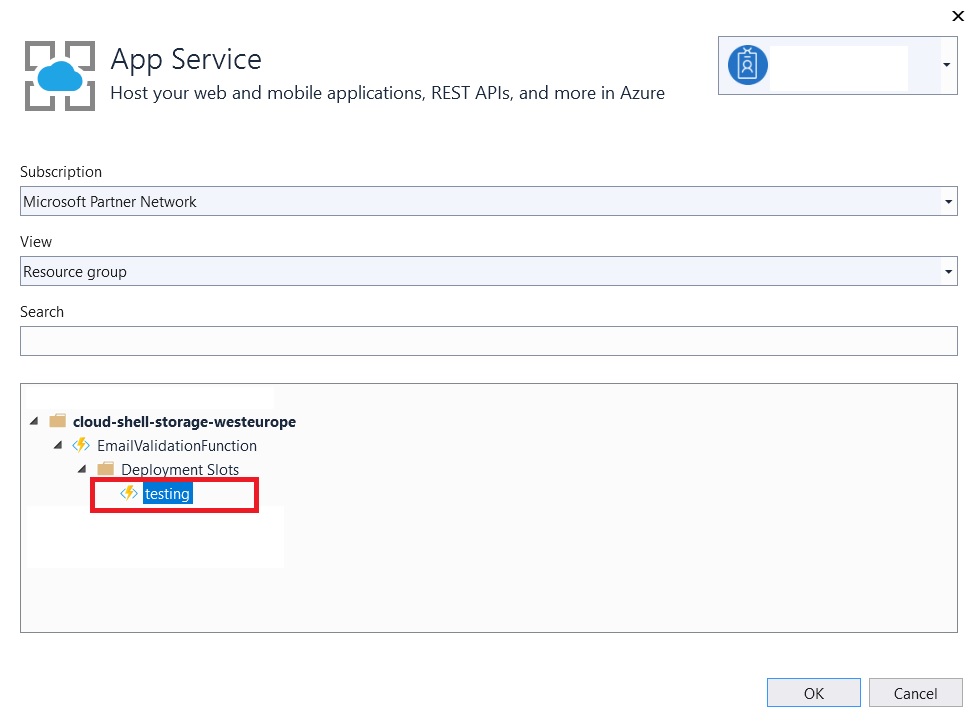979x724 pixels.
Task: Click the App Service cloud icon
Action: point(58,75)
